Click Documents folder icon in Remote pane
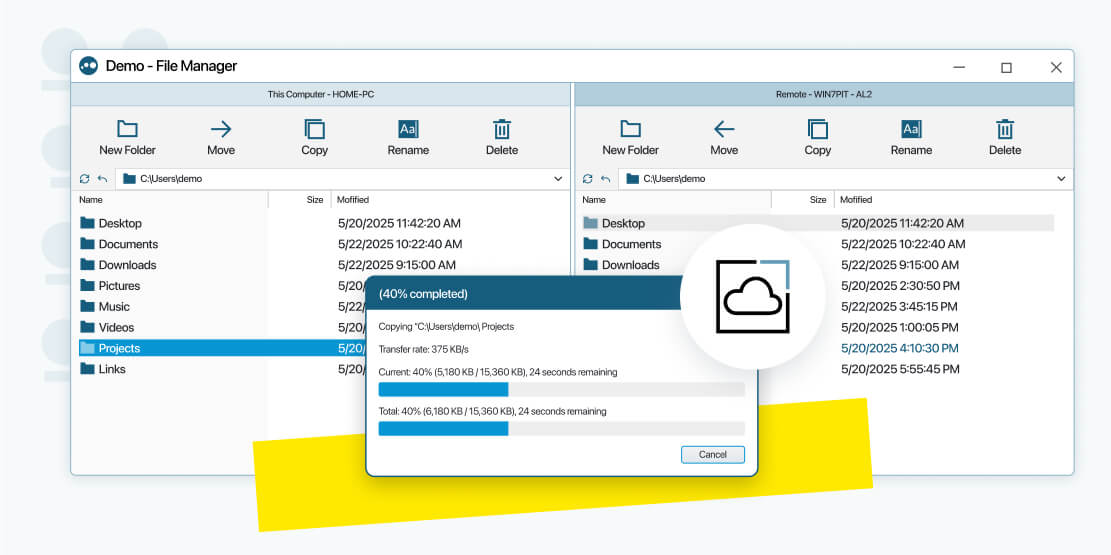 (x=591, y=244)
